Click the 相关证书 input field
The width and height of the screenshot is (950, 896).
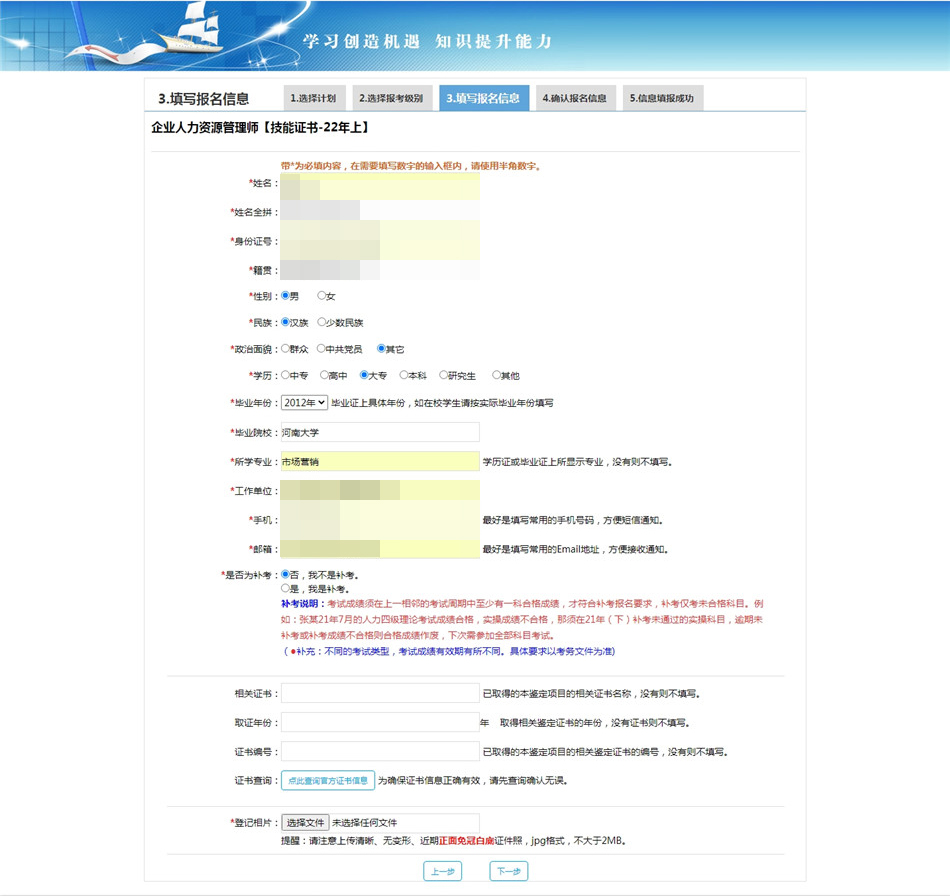(x=380, y=693)
